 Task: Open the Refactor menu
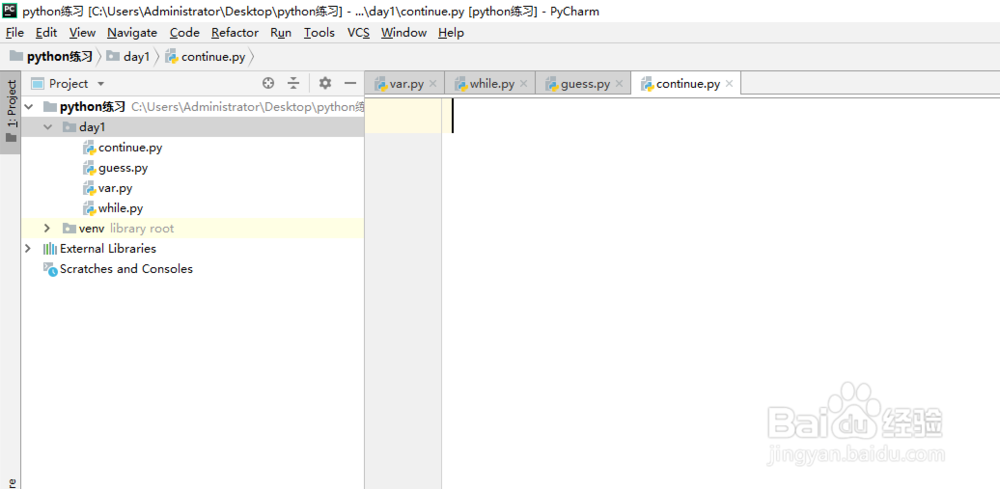[x=235, y=33]
